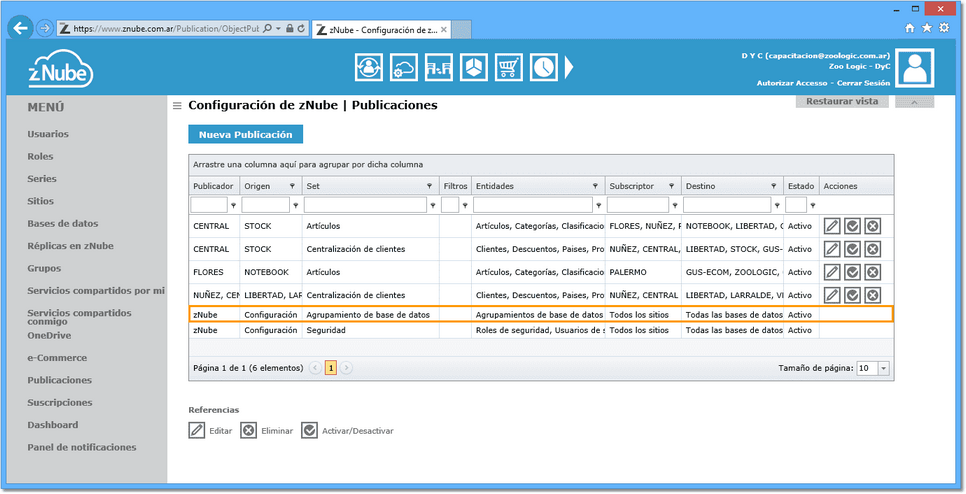Screen dimensions: 966x494
Task: Edit CENTRAL Centralización de clientes publication
Action: point(832,249)
